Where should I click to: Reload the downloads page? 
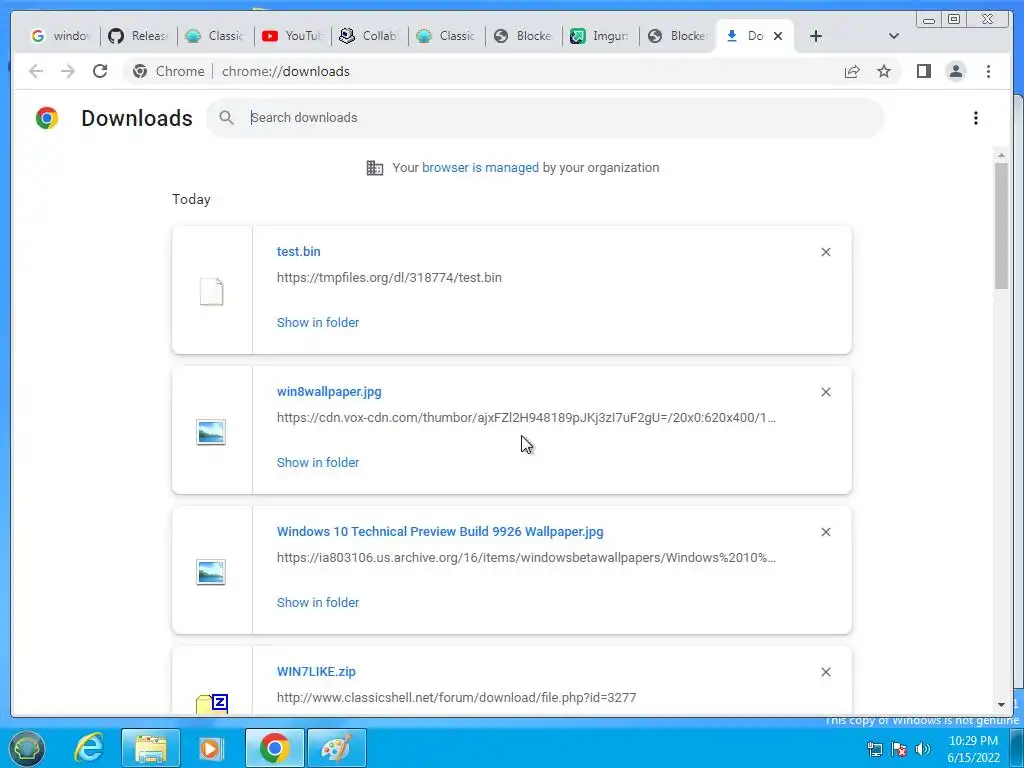pos(100,71)
